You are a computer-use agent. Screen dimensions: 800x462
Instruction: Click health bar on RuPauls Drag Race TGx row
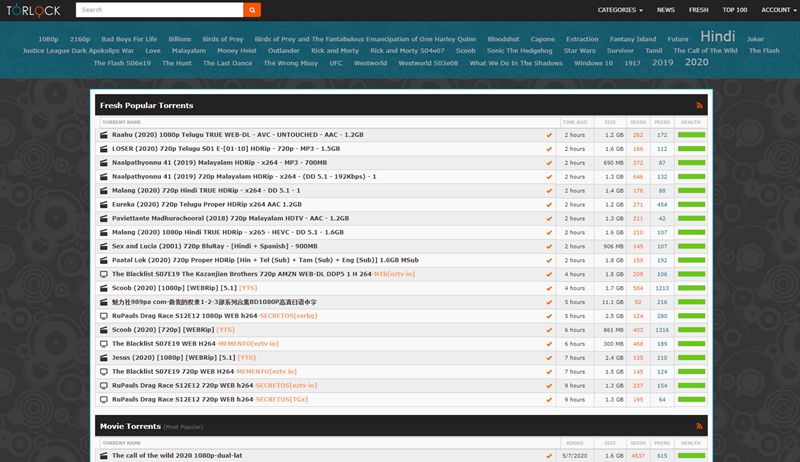691,400
